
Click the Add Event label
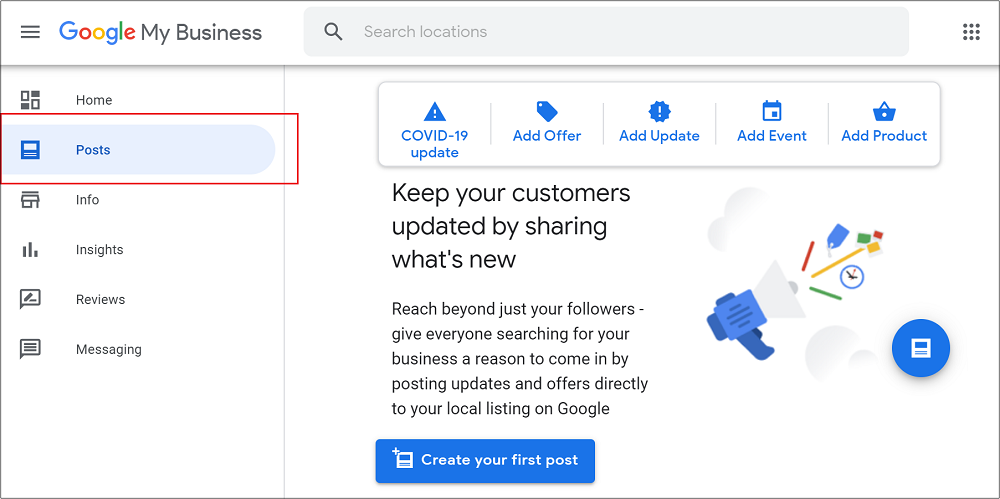coord(772,136)
